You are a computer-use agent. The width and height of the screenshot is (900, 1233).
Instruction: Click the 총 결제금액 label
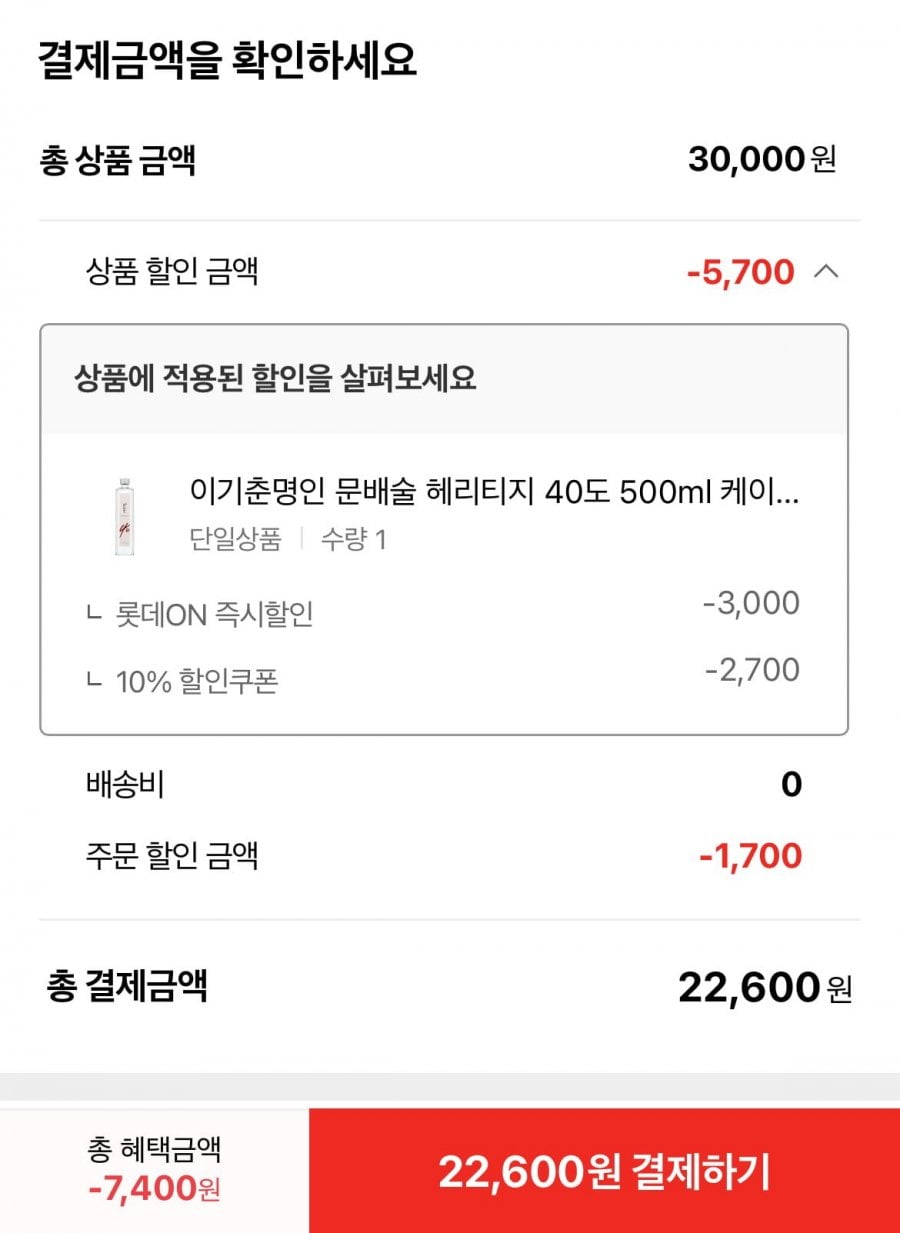click(127, 987)
